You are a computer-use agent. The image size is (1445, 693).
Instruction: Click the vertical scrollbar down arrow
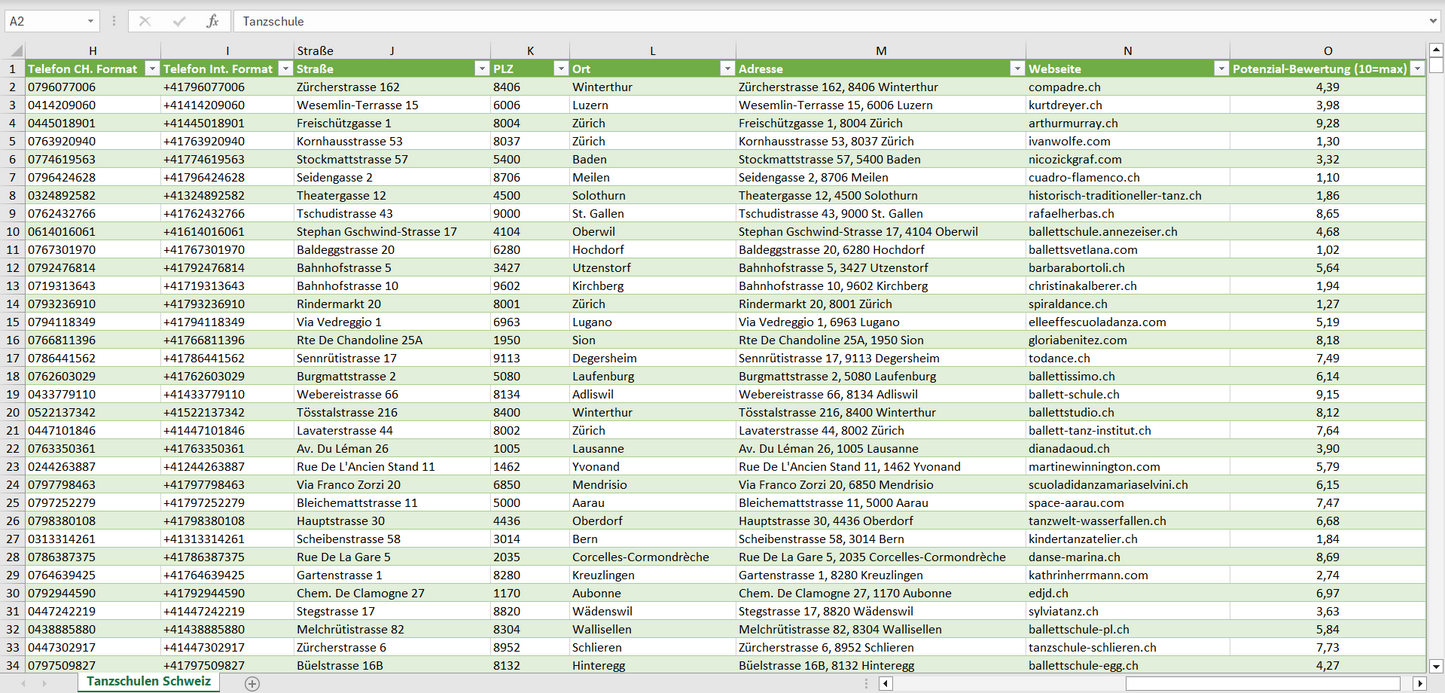tap(1436, 665)
